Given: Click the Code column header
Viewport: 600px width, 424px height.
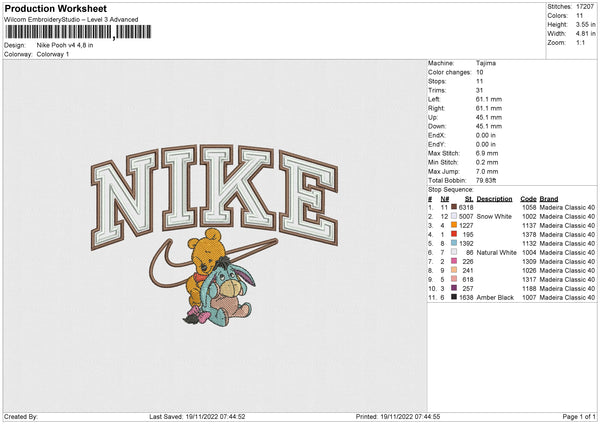Looking at the screenshot, I should click(528, 199).
